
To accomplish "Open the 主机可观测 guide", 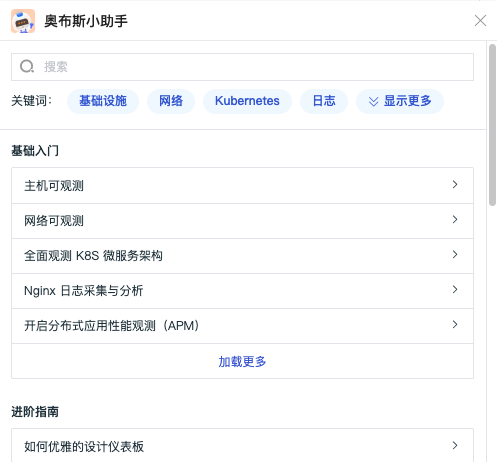I will tap(242, 186).
